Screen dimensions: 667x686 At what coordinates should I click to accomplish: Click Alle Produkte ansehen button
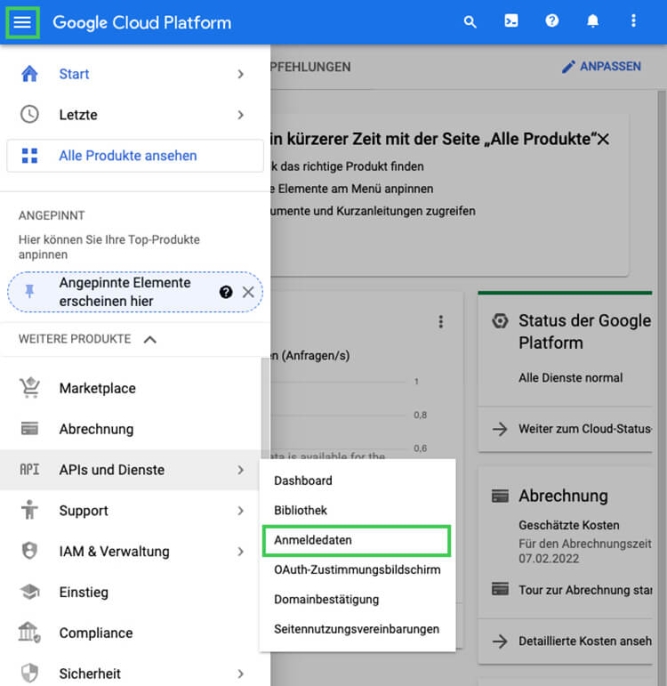(x=135, y=156)
